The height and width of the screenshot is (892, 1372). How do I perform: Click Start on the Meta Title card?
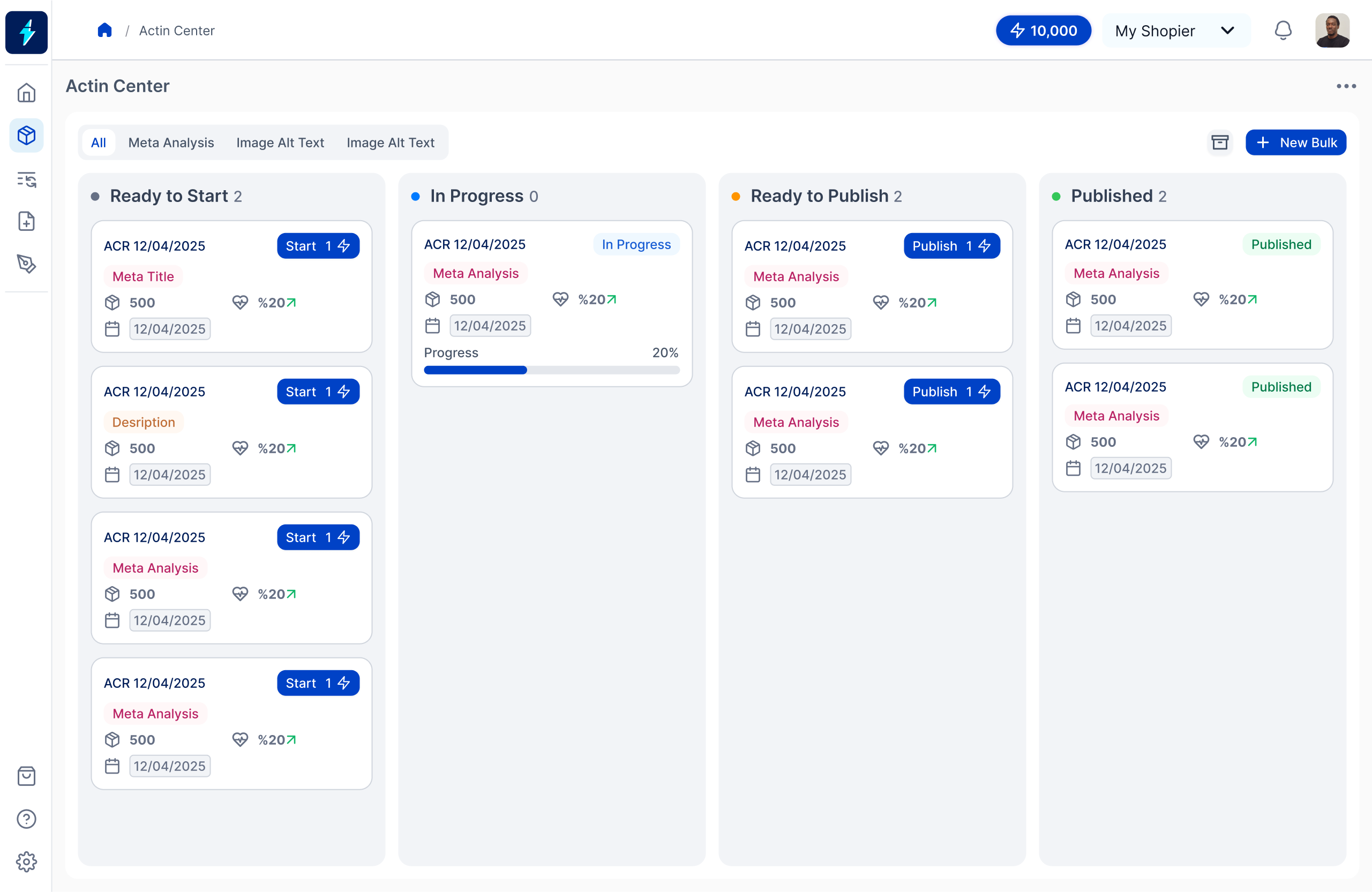(318, 246)
